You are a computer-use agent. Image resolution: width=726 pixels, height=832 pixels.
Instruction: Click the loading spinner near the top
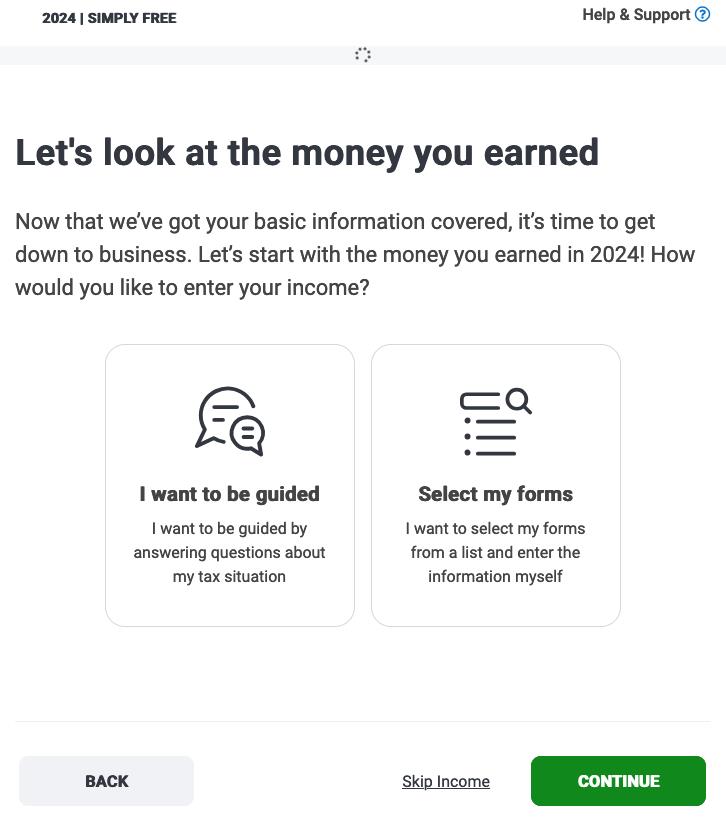(x=362, y=55)
